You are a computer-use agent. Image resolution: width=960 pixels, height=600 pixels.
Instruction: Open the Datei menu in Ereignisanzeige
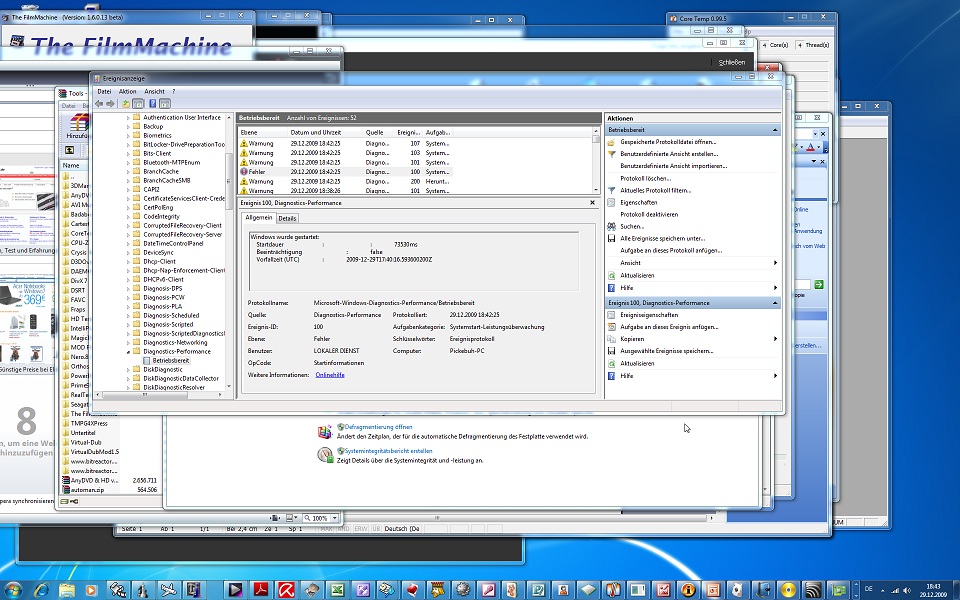(x=104, y=92)
